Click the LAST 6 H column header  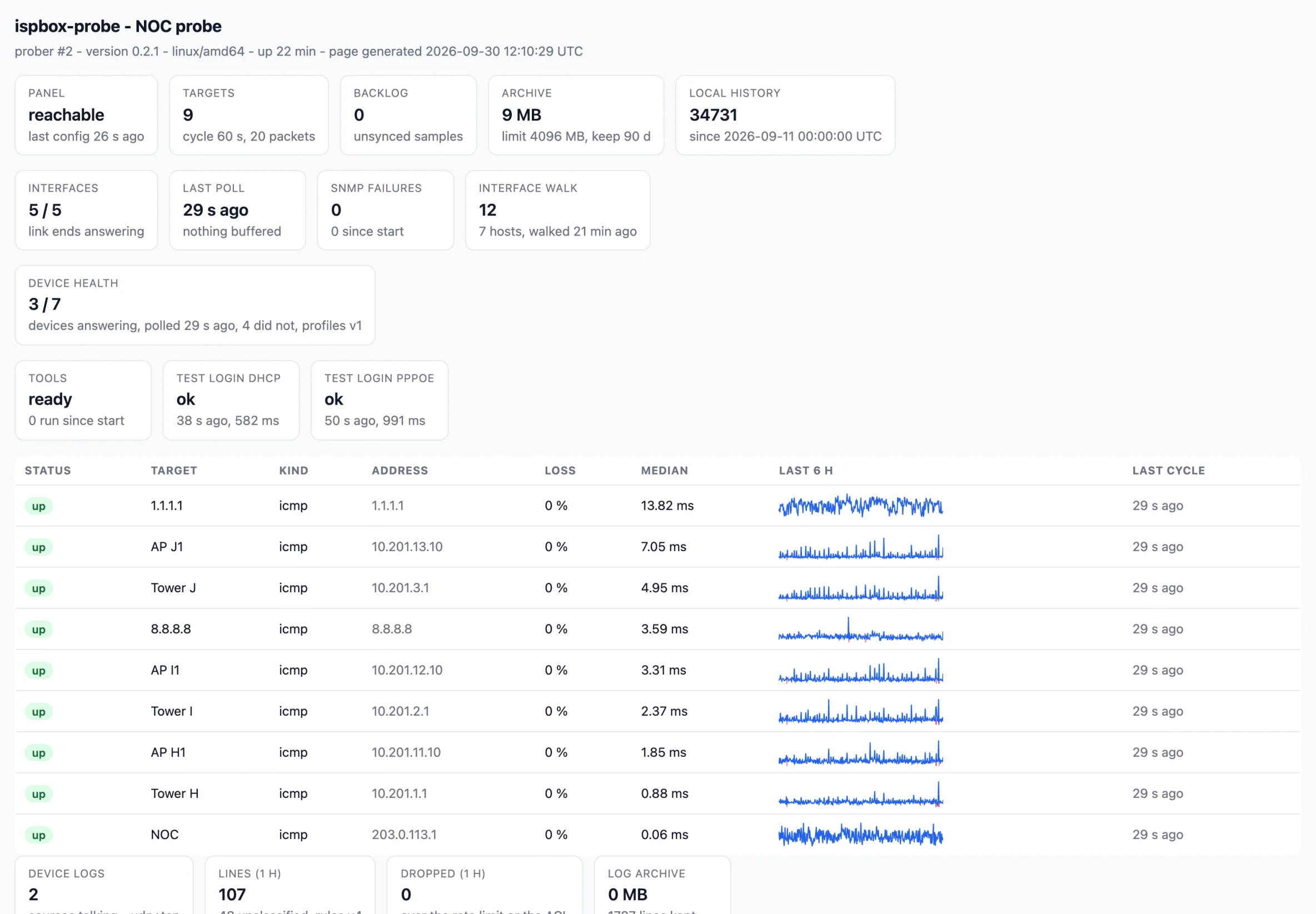click(805, 470)
